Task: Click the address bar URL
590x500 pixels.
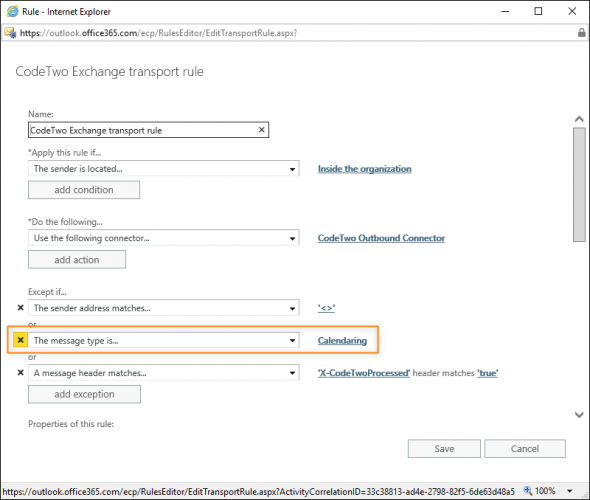Action: click(x=158, y=33)
